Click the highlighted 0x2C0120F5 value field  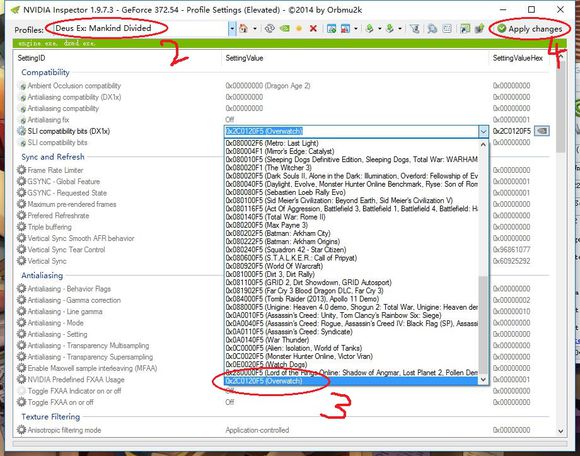(x=351, y=131)
